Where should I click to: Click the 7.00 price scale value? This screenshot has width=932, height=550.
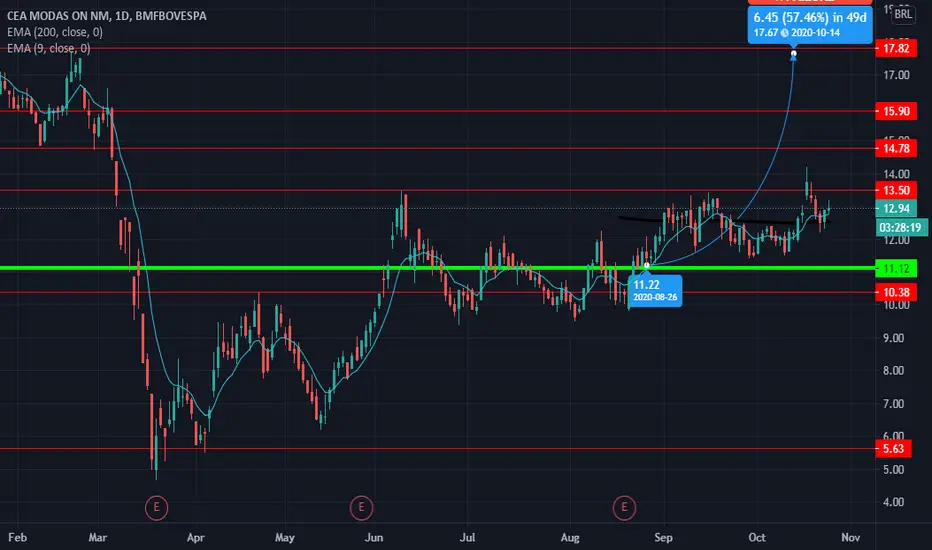[893, 404]
